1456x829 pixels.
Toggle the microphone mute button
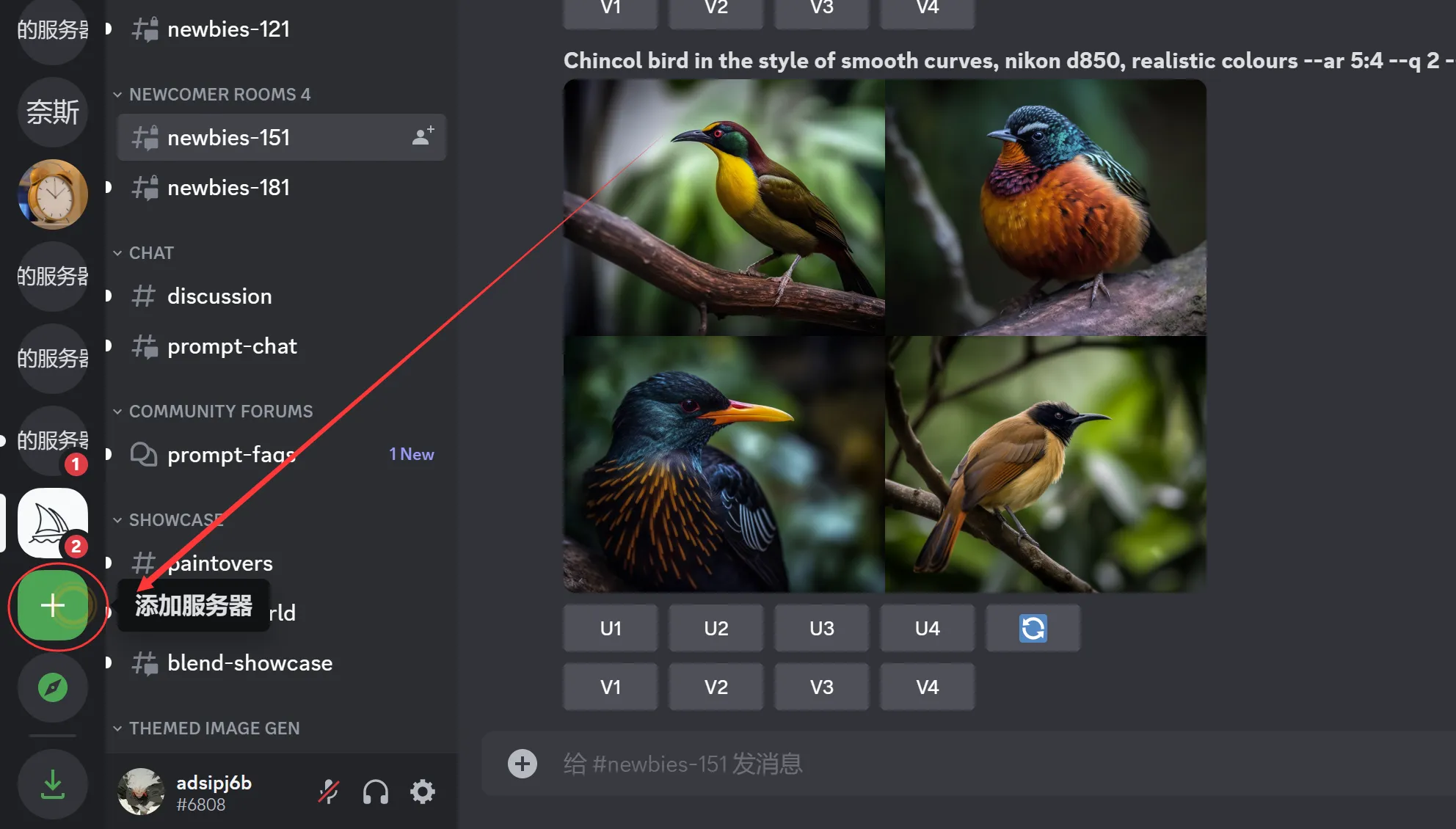click(x=328, y=792)
